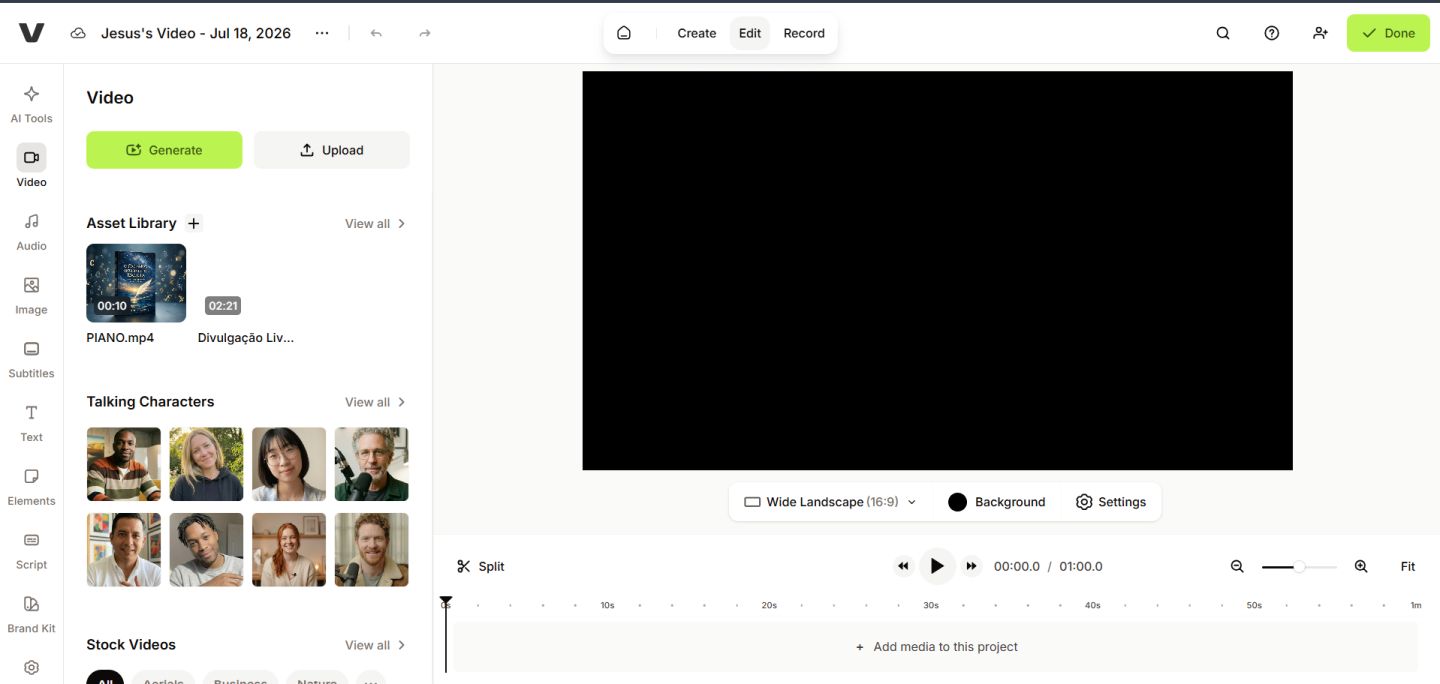Skip backward in playback
Viewport: 1440px width, 684px height.
tap(903, 566)
